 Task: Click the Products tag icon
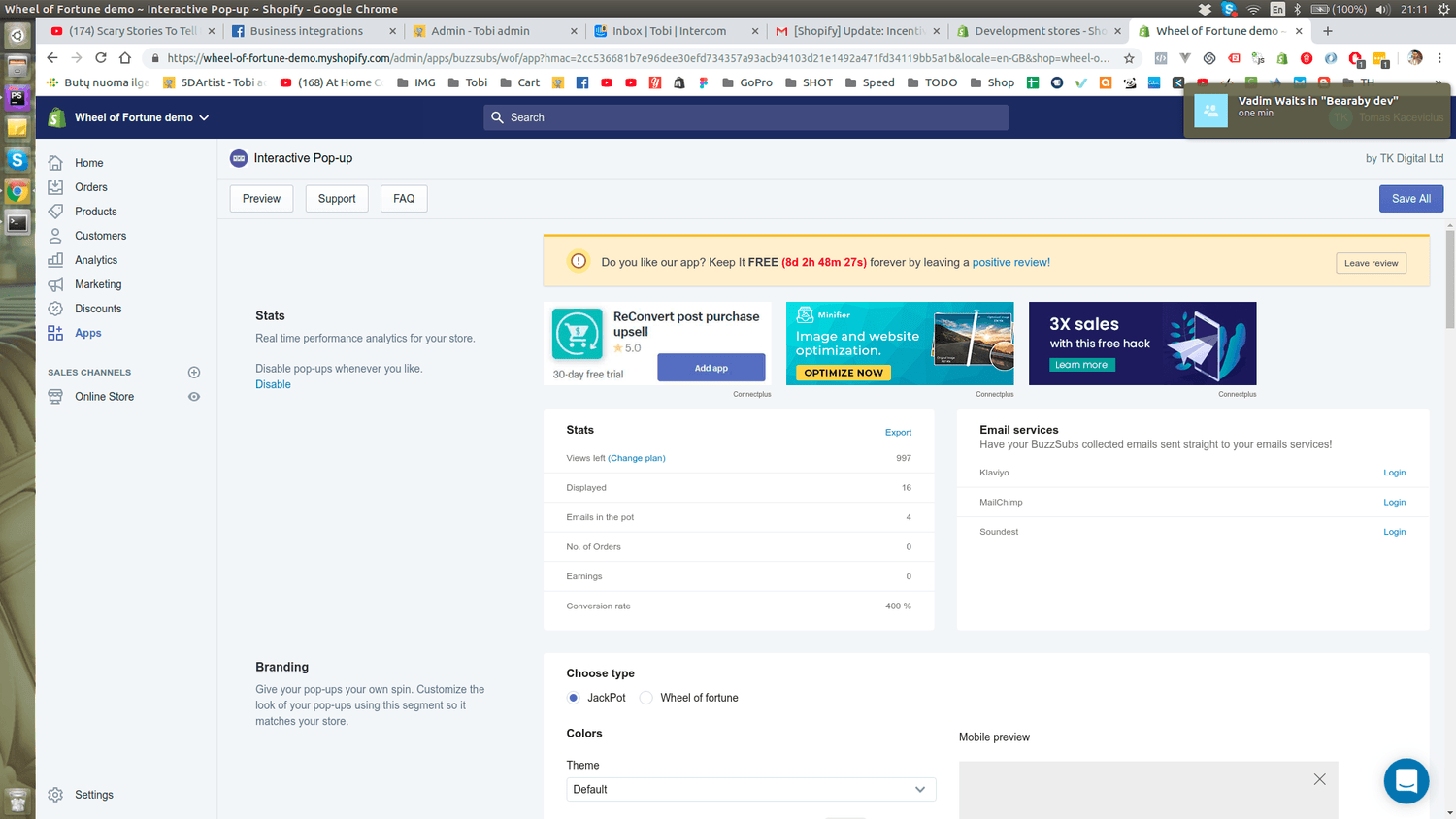(x=55, y=212)
